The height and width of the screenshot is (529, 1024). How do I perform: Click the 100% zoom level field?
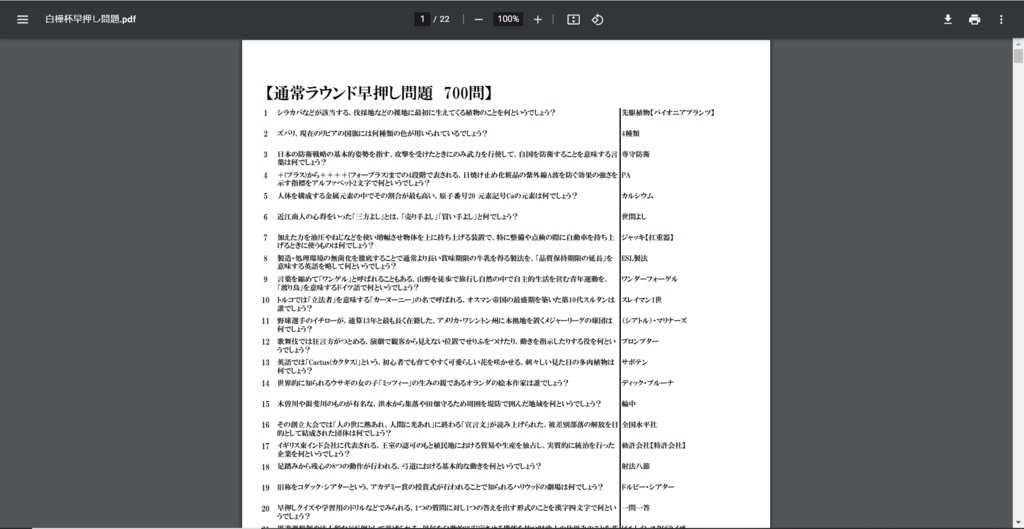508,19
